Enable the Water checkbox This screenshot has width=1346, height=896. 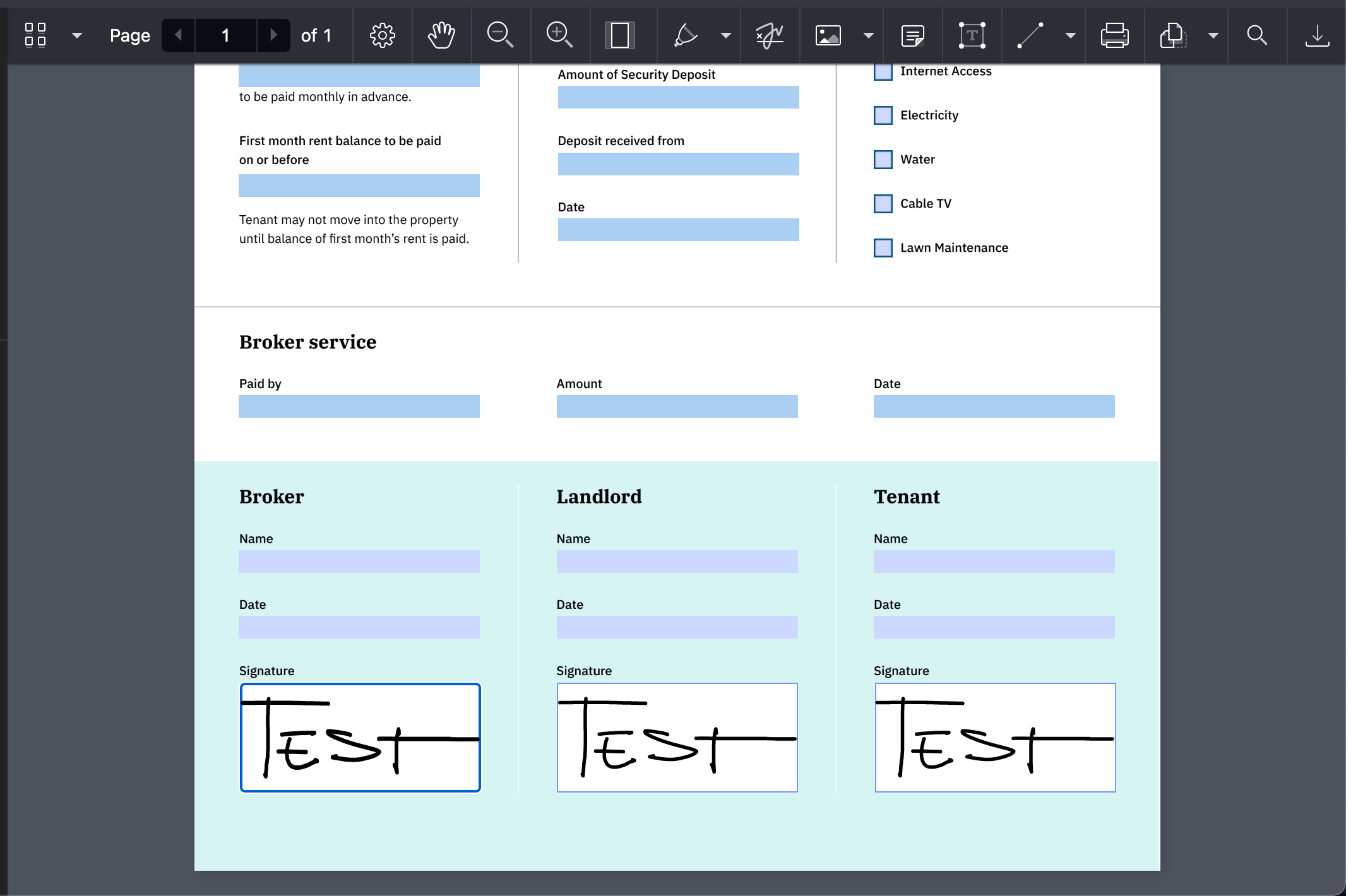coord(882,159)
